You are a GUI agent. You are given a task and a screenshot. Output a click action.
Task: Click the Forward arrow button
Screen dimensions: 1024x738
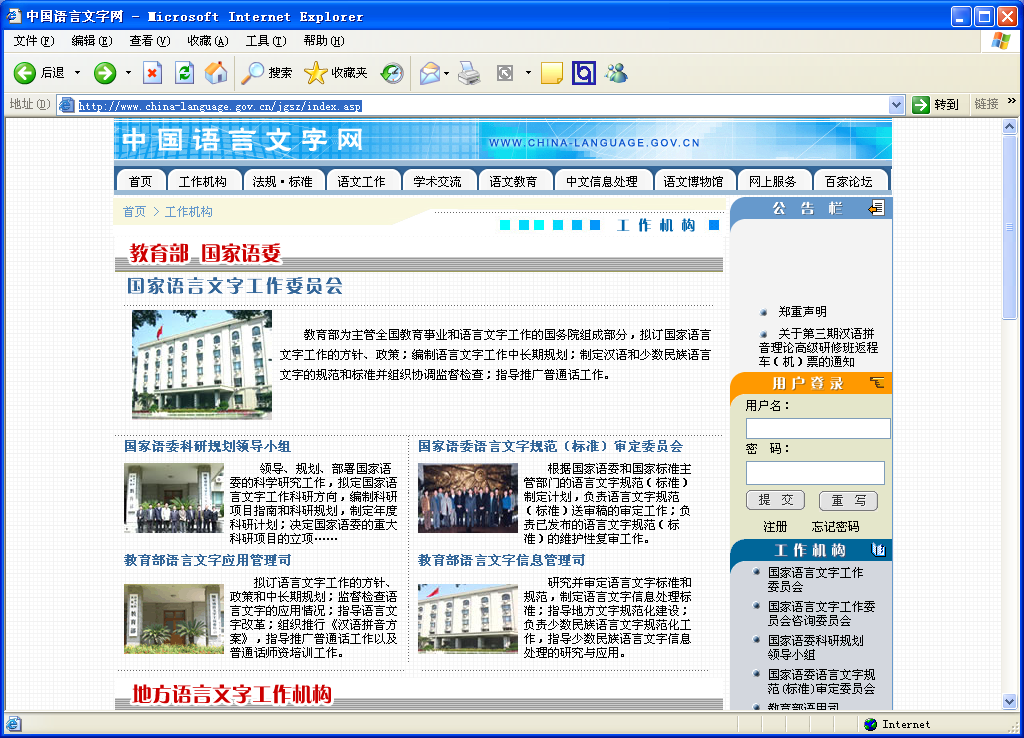[105, 73]
